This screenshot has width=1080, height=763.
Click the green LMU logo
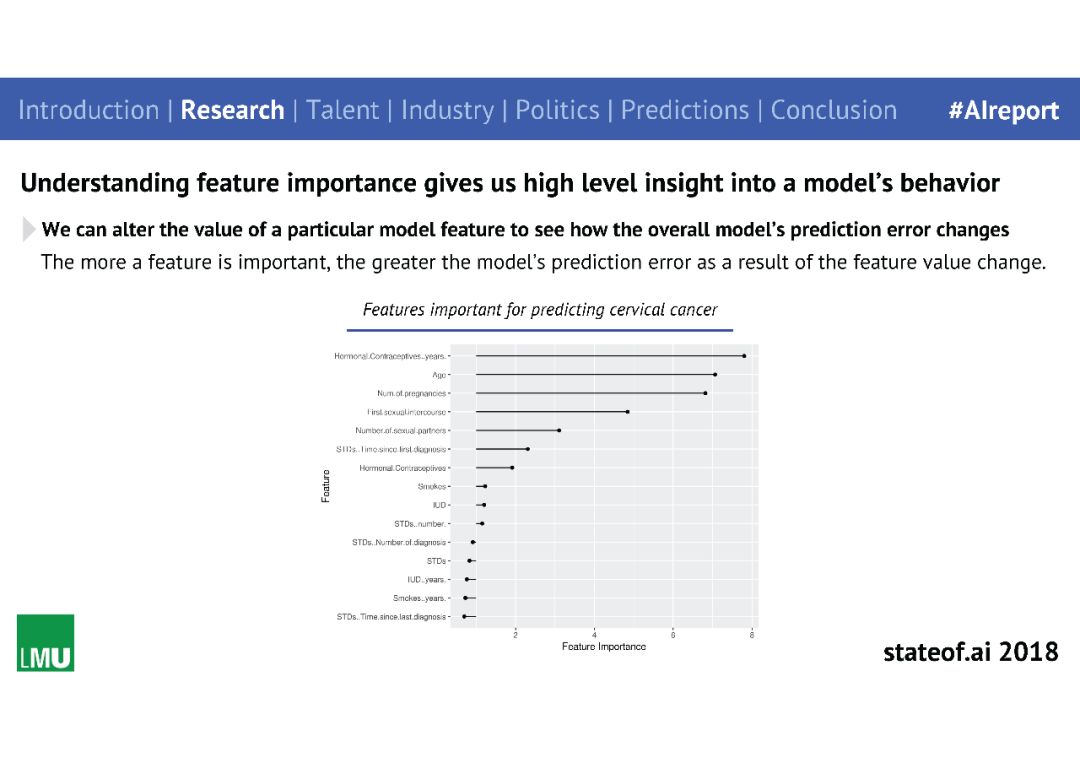[x=45, y=642]
